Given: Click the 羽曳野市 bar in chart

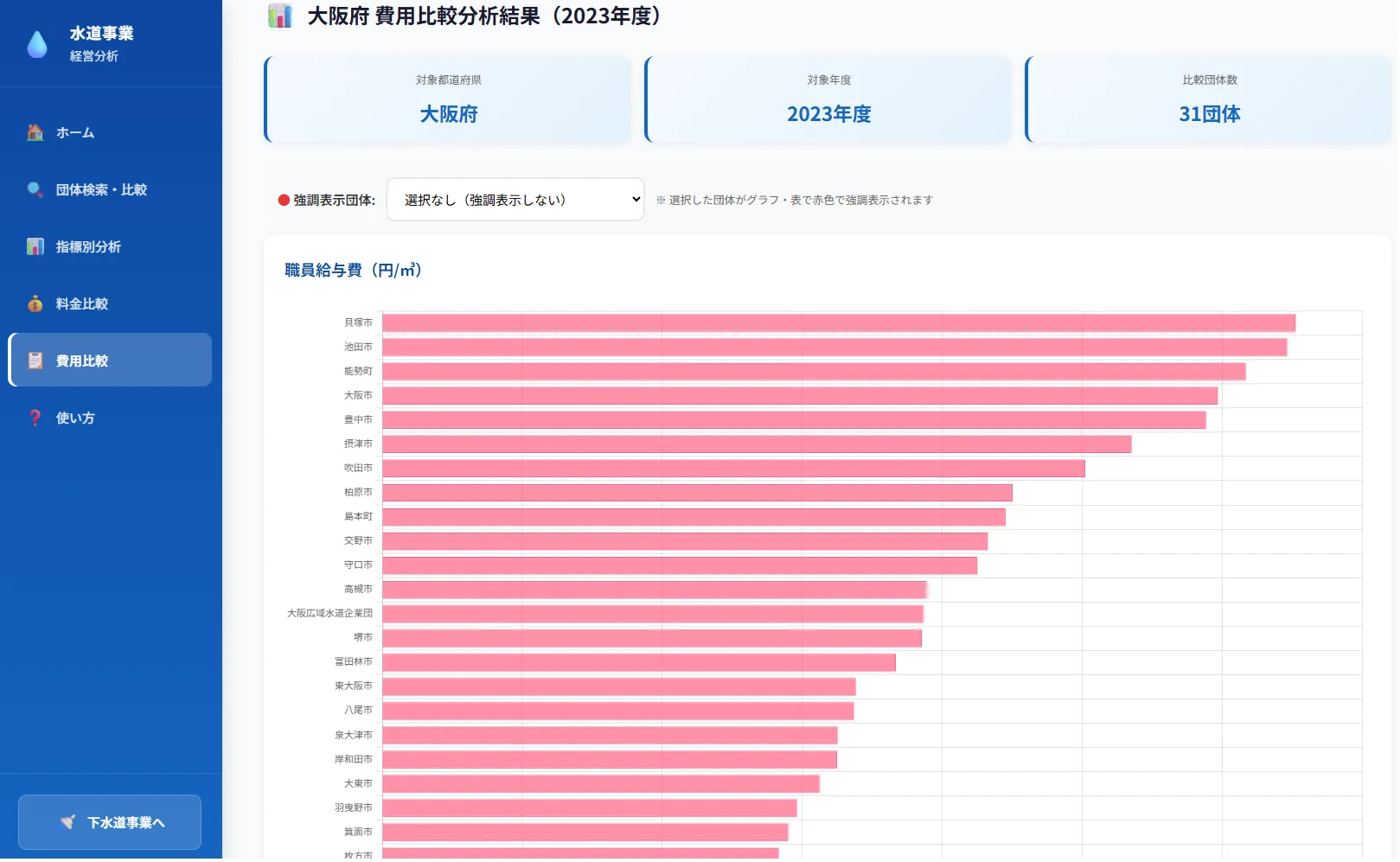Looking at the screenshot, I should [x=590, y=808].
